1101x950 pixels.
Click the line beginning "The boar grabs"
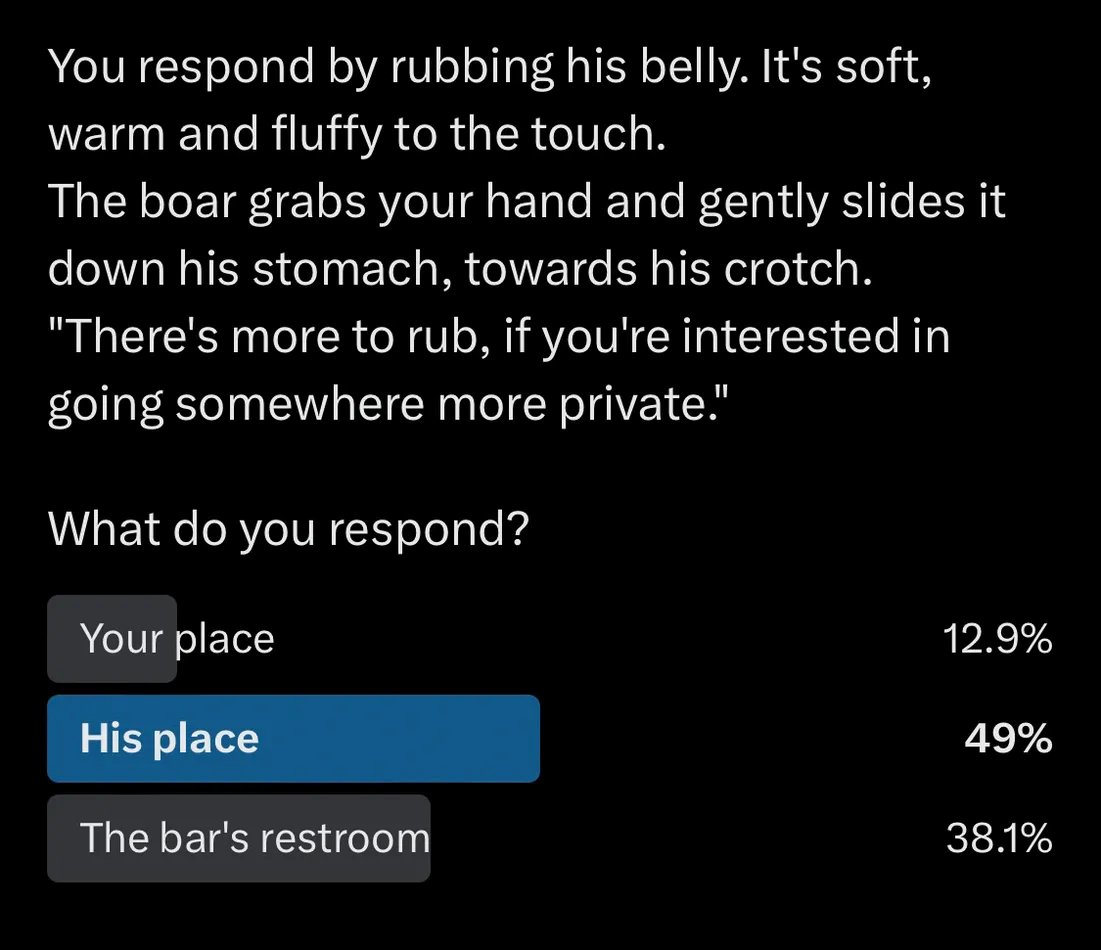[x=527, y=202]
